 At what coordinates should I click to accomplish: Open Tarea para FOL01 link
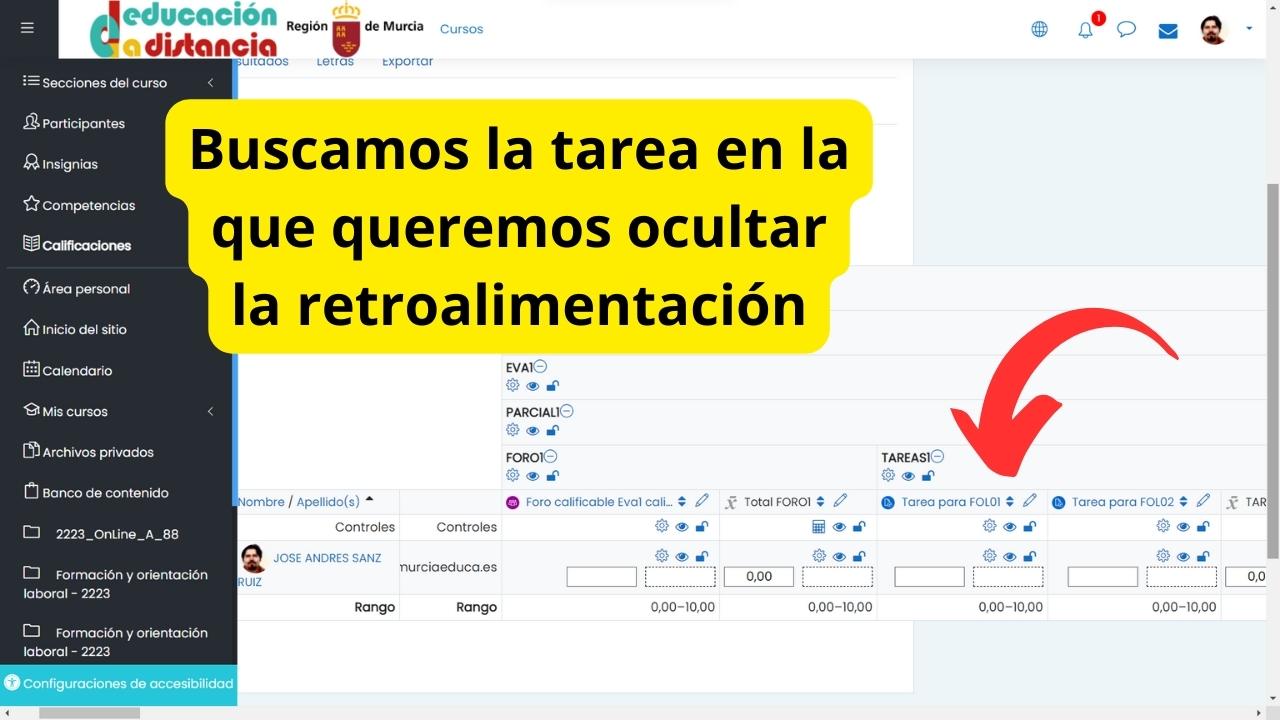(x=951, y=502)
